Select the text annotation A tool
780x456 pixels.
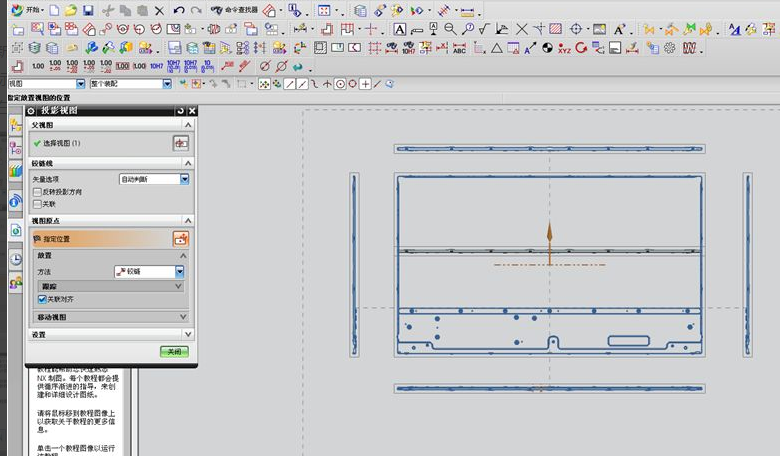[400, 29]
